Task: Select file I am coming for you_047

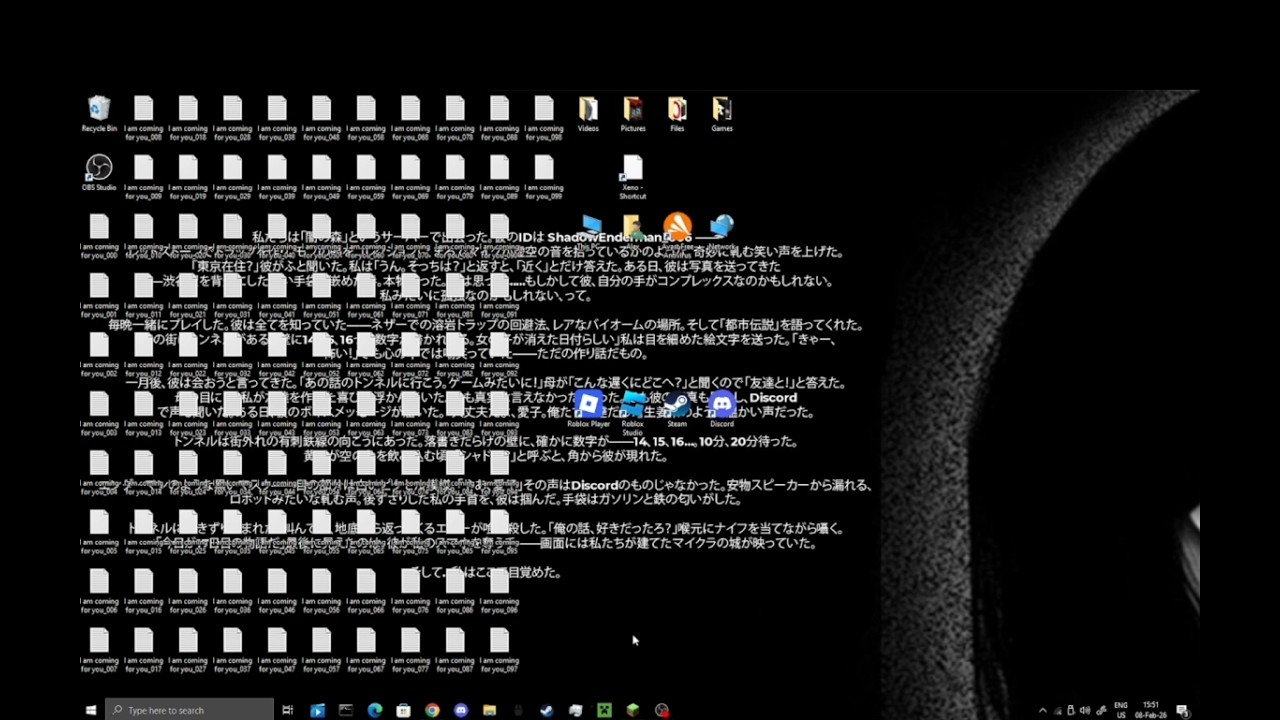Action: [x=277, y=650]
